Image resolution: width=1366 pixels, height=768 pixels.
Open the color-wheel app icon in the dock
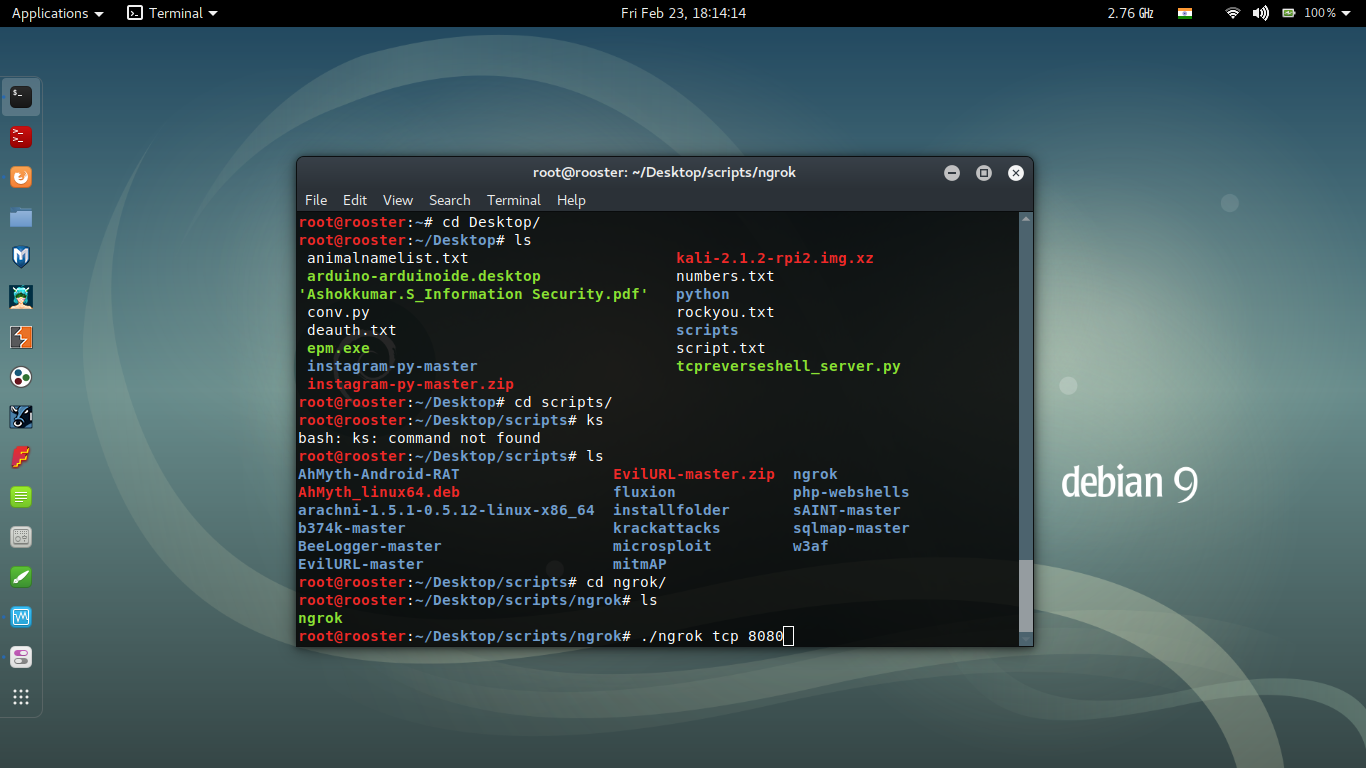click(21, 377)
